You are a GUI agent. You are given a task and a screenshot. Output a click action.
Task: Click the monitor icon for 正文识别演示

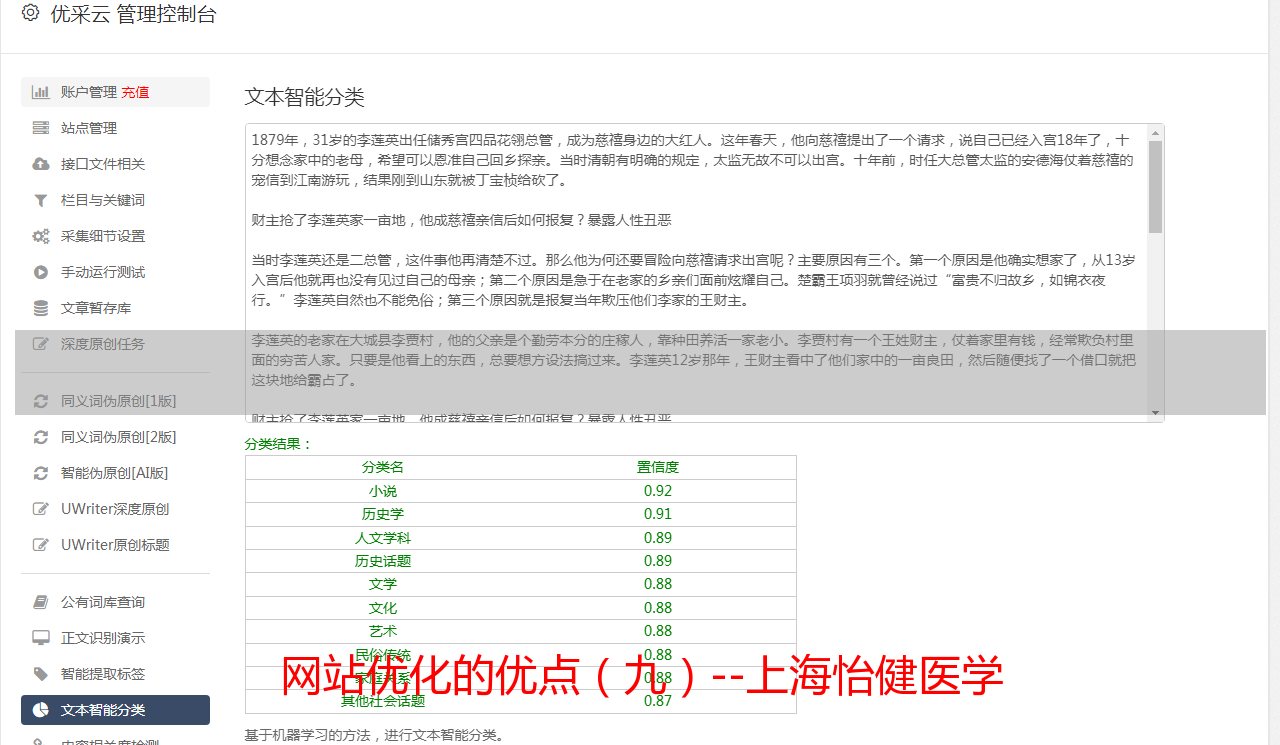click(x=41, y=638)
